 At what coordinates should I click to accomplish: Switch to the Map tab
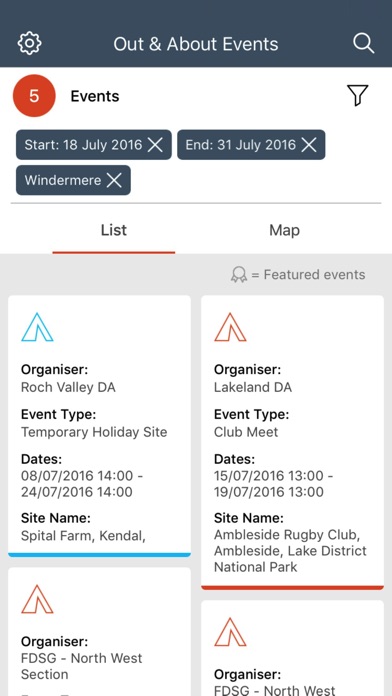(284, 230)
